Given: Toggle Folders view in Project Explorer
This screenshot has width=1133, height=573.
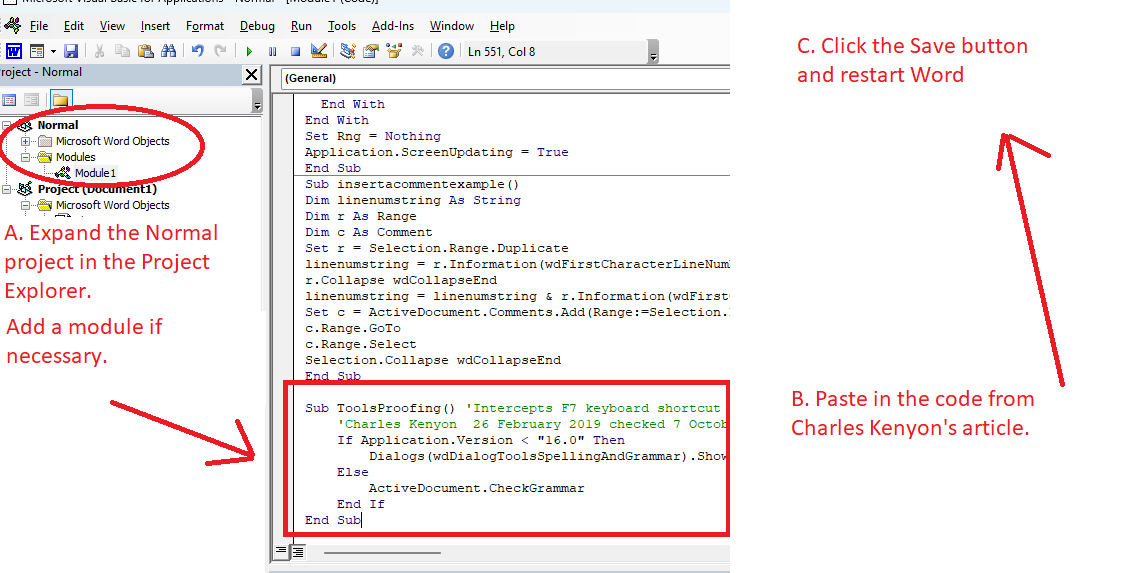Looking at the screenshot, I should coord(61,100).
